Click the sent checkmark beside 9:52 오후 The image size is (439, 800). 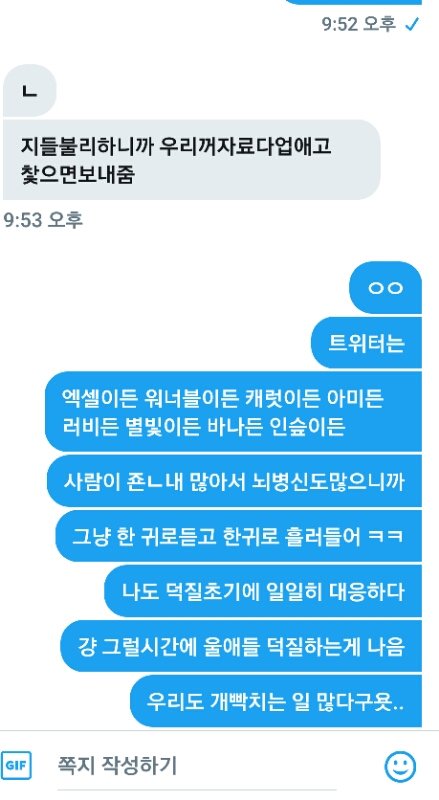pyautogui.click(x=412, y=24)
